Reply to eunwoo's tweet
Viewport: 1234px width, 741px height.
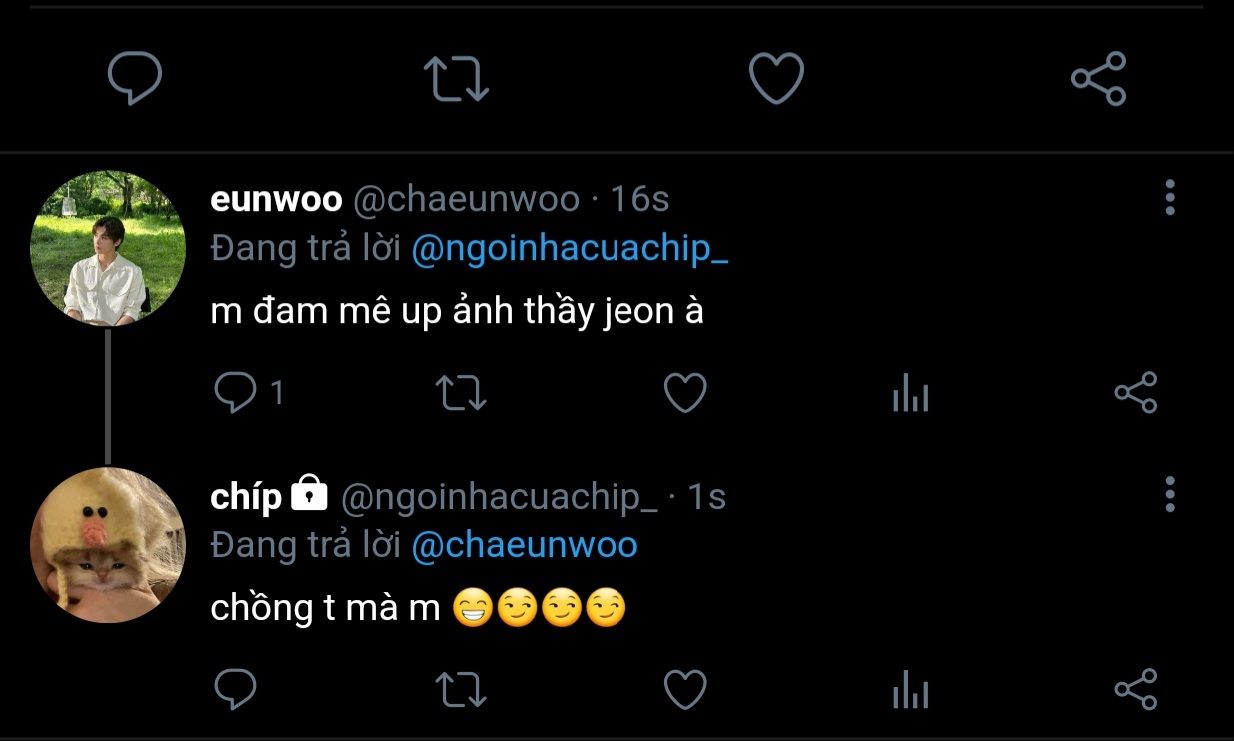[x=236, y=393]
